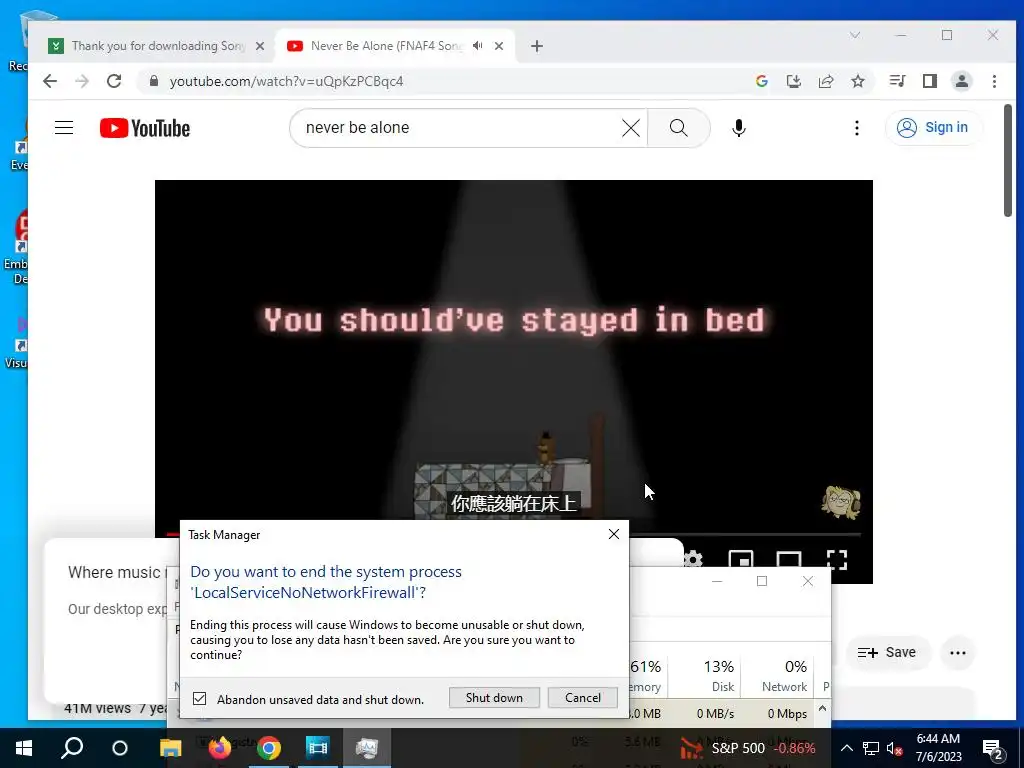Image resolution: width=1024 pixels, height=768 pixels.
Task: Click the muted volume tray icon
Action: pyautogui.click(x=895, y=748)
